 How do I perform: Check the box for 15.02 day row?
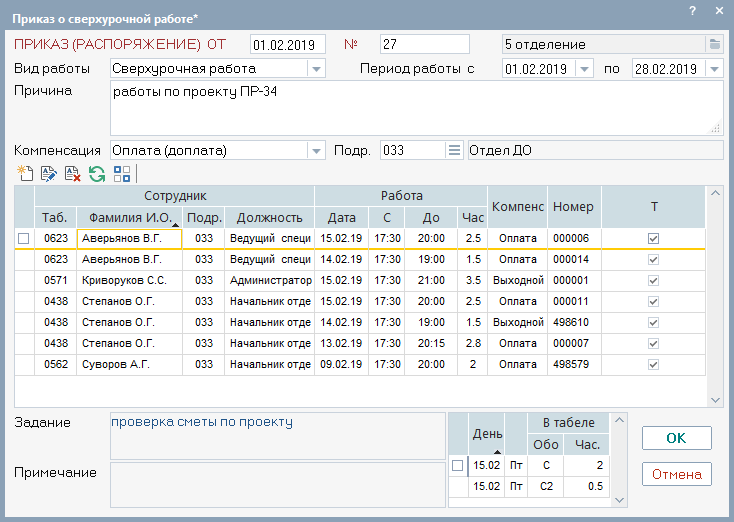pyautogui.click(x=457, y=465)
